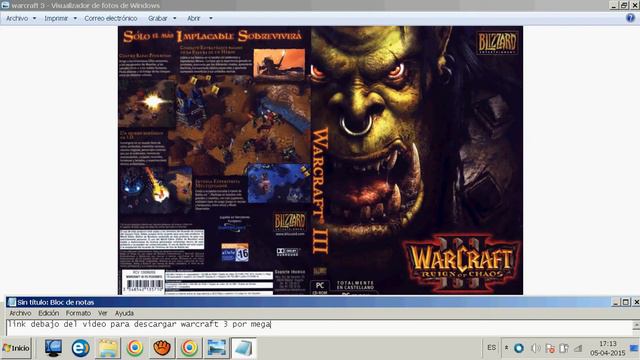The height and width of the screenshot is (360, 640).
Task: Open Formato menu in Bloc de notas
Action: pyautogui.click(x=78, y=313)
